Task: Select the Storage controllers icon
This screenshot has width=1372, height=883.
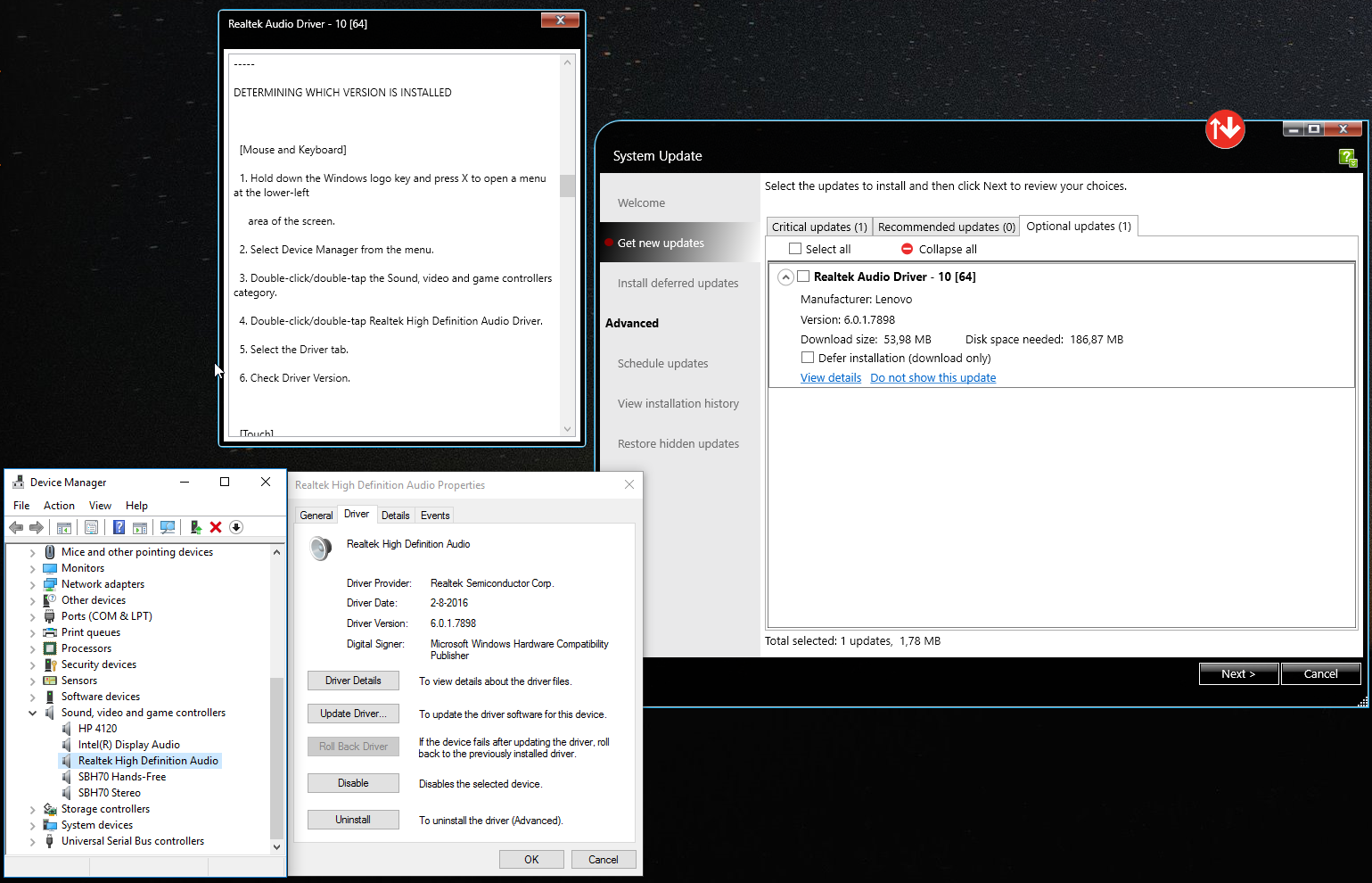Action: (50, 809)
